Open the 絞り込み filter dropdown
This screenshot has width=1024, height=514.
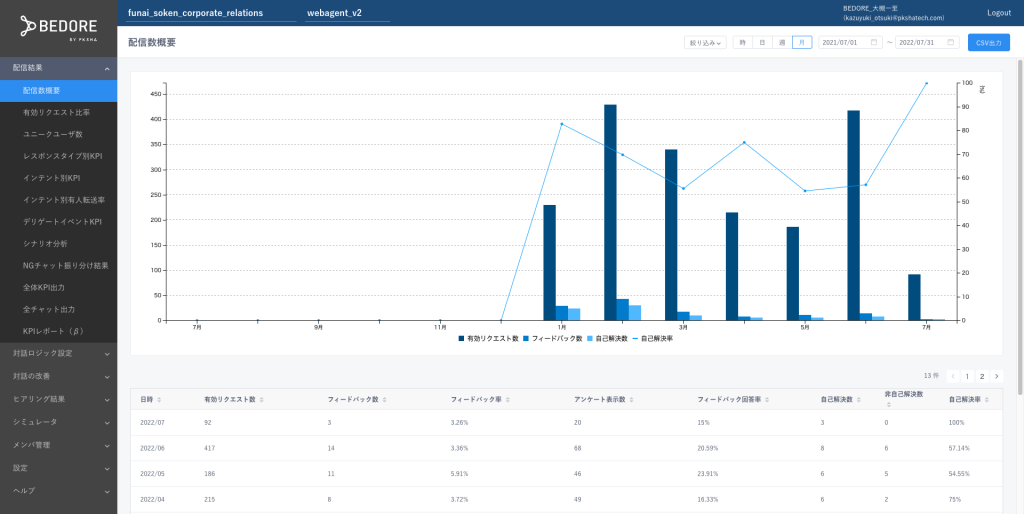tap(704, 43)
